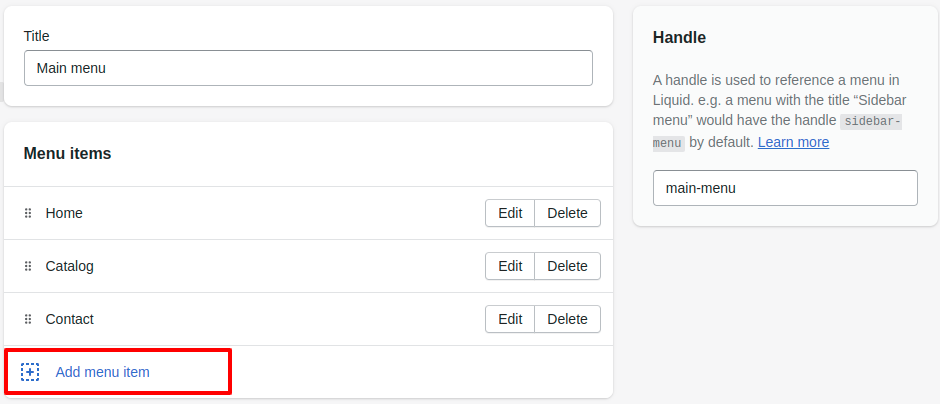Image resolution: width=940 pixels, height=404 pixels.
Task: Click the drag handle icon beside Contact
Action: pyautogui.click(x=28, y=319)
